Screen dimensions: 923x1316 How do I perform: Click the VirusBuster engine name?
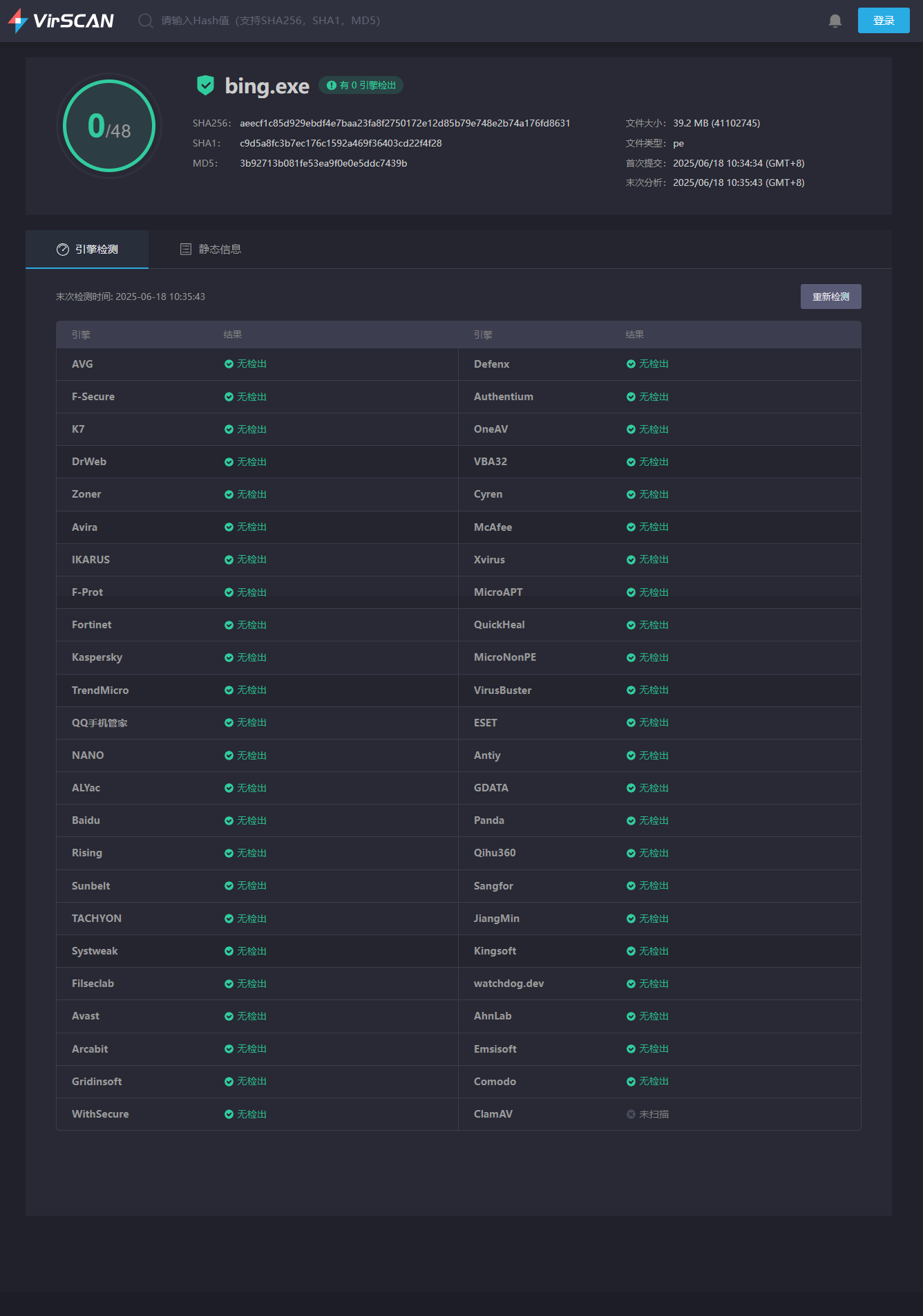coord(503,690)
